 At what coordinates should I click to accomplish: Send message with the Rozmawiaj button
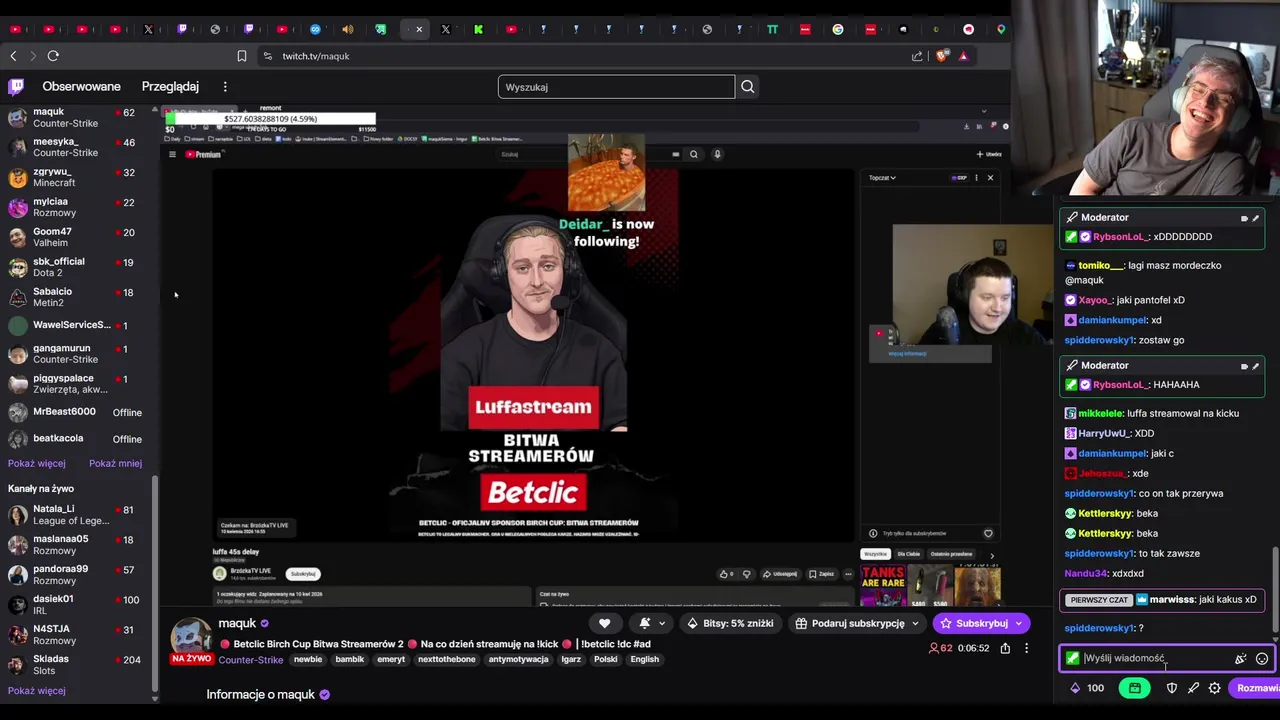pos(1255,688)
